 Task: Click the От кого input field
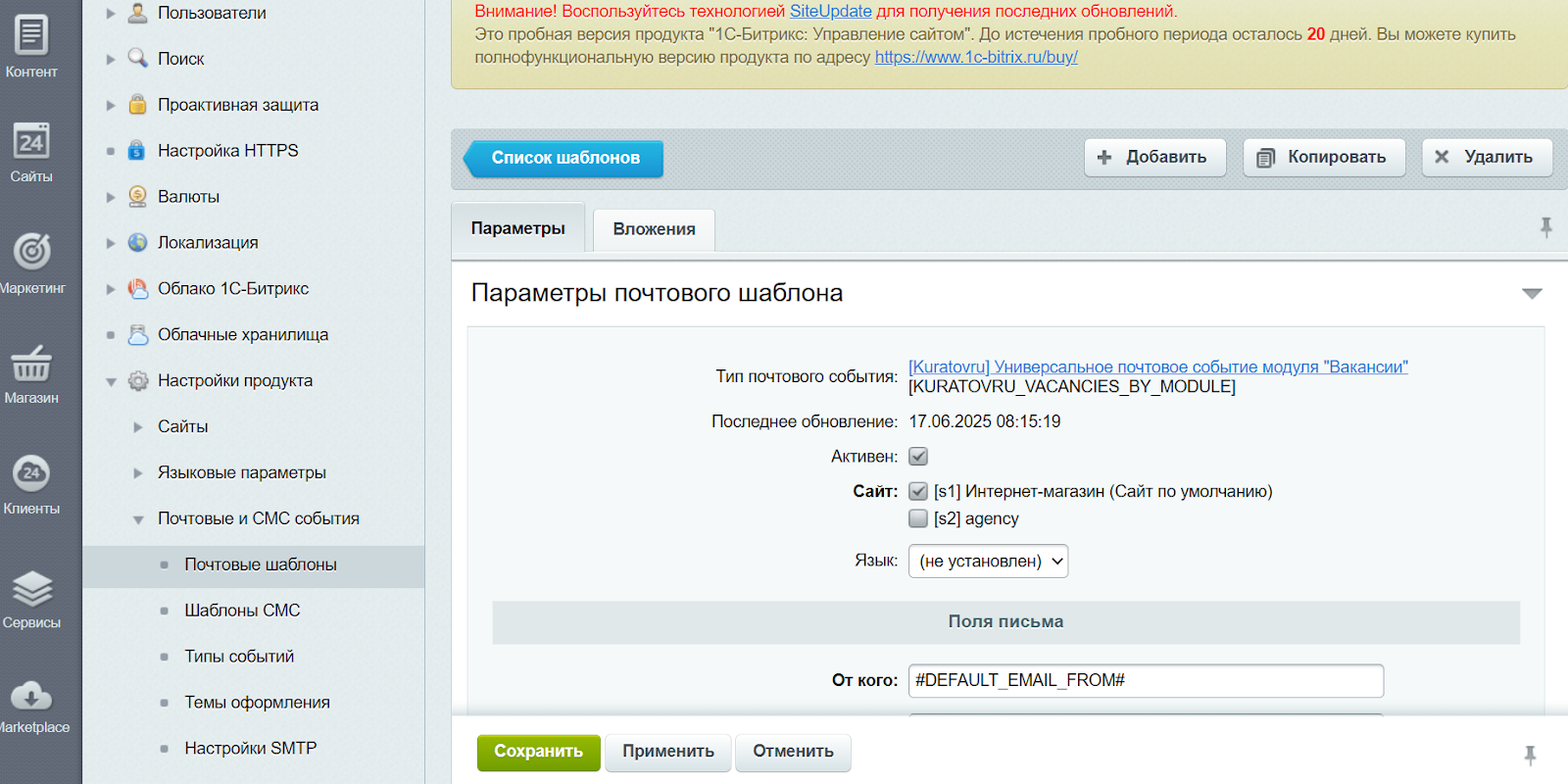(1146, 681)
